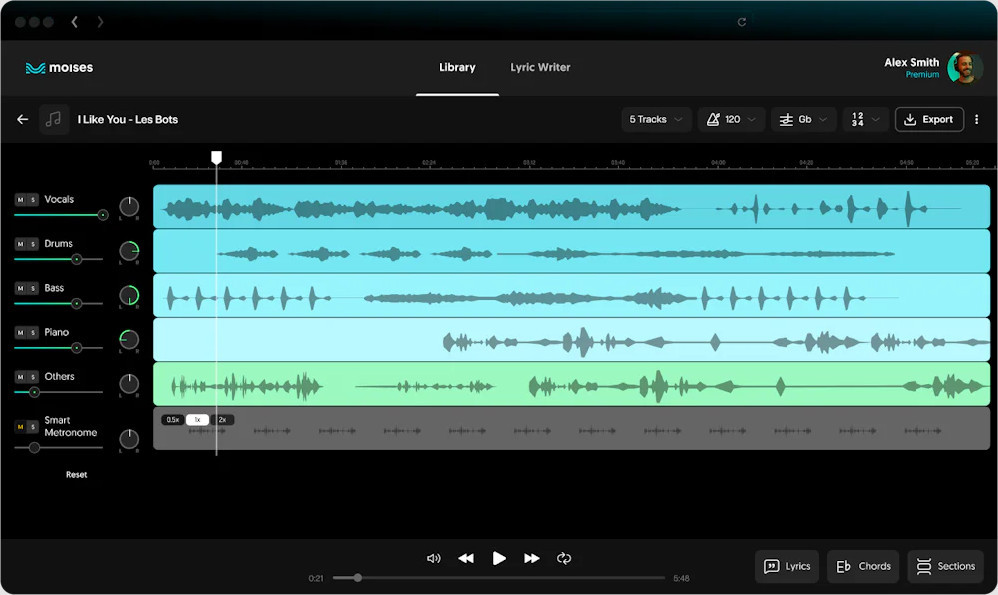
Task: Mute the Smart Metronome track
Action: [20, 427]
